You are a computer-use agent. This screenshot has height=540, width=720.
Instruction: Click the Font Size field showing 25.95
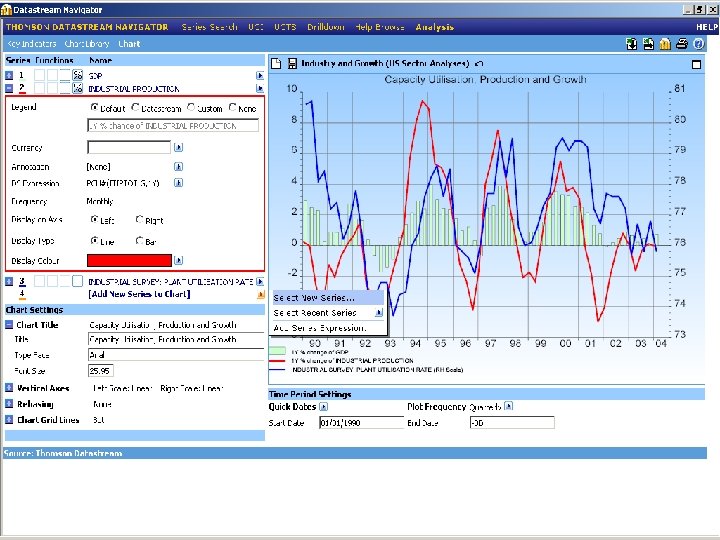pos(101,371)
